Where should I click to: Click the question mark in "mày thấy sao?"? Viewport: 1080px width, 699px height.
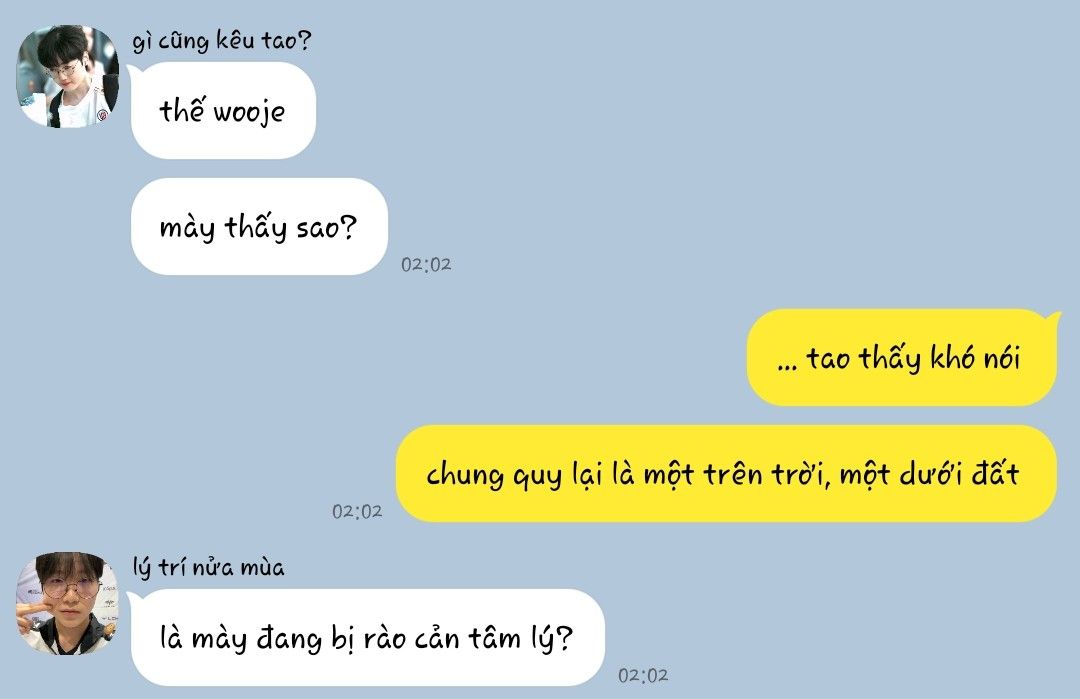[349, 226]
